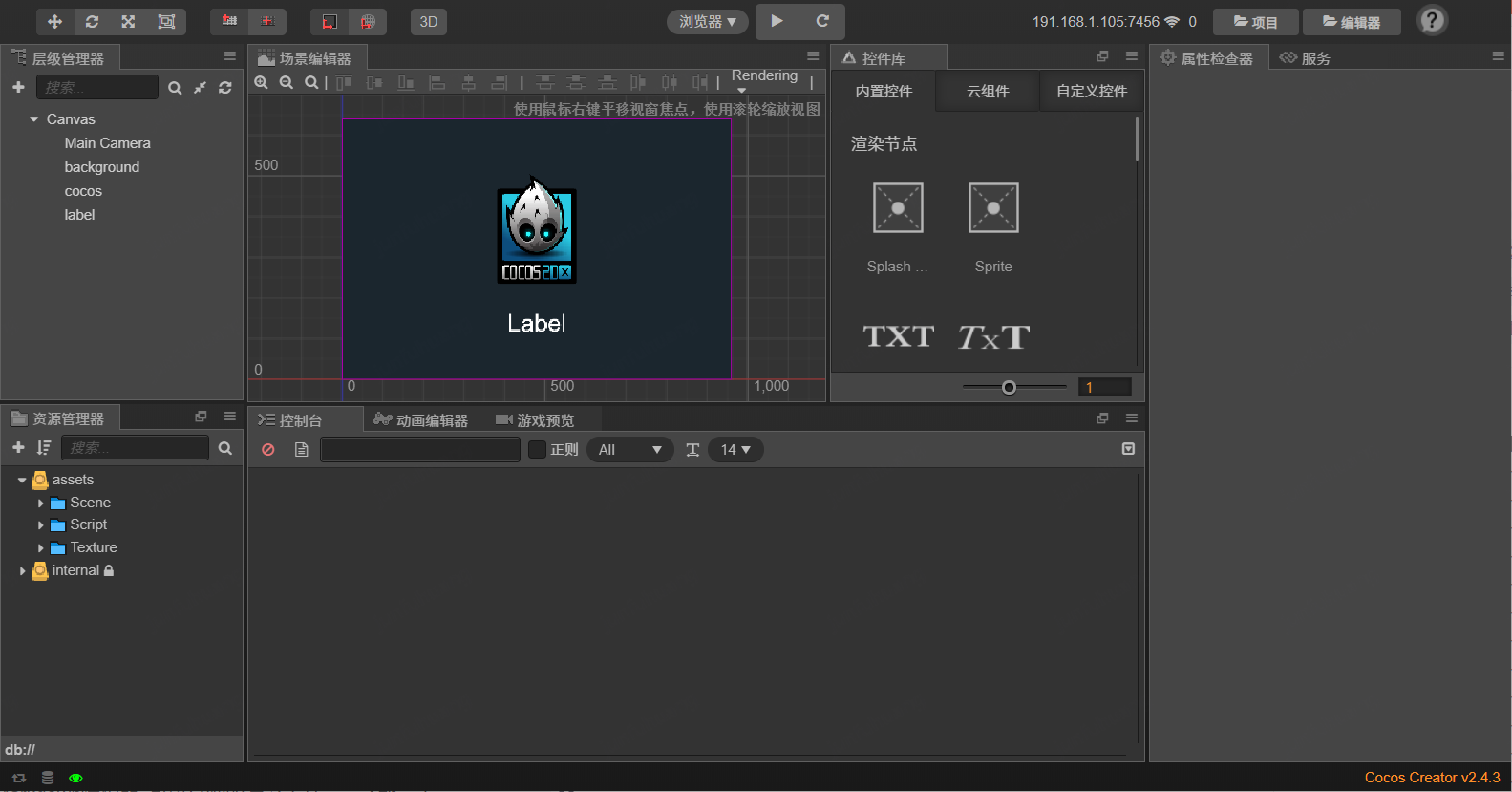Click the 编辑器 open editor folder button
1512x792 pixels.
1352,22
